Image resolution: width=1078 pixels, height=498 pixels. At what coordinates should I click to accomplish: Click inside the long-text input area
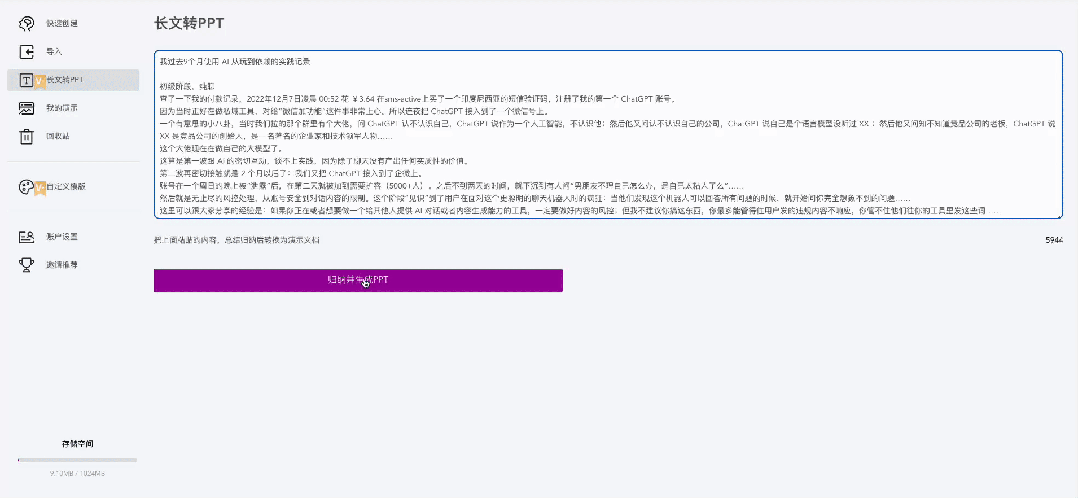click(608, 135)
